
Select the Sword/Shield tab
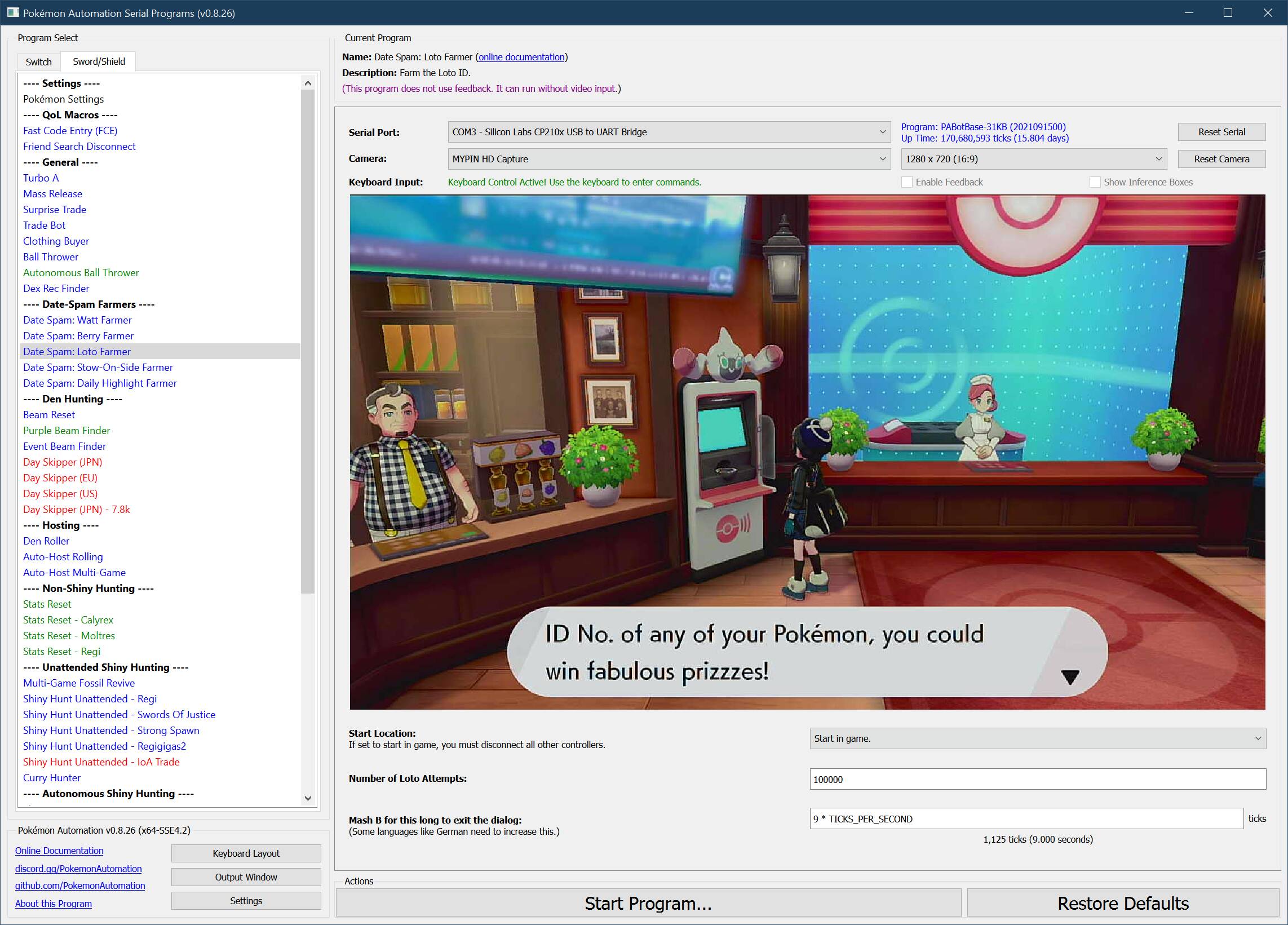click(x=99, y=61)
